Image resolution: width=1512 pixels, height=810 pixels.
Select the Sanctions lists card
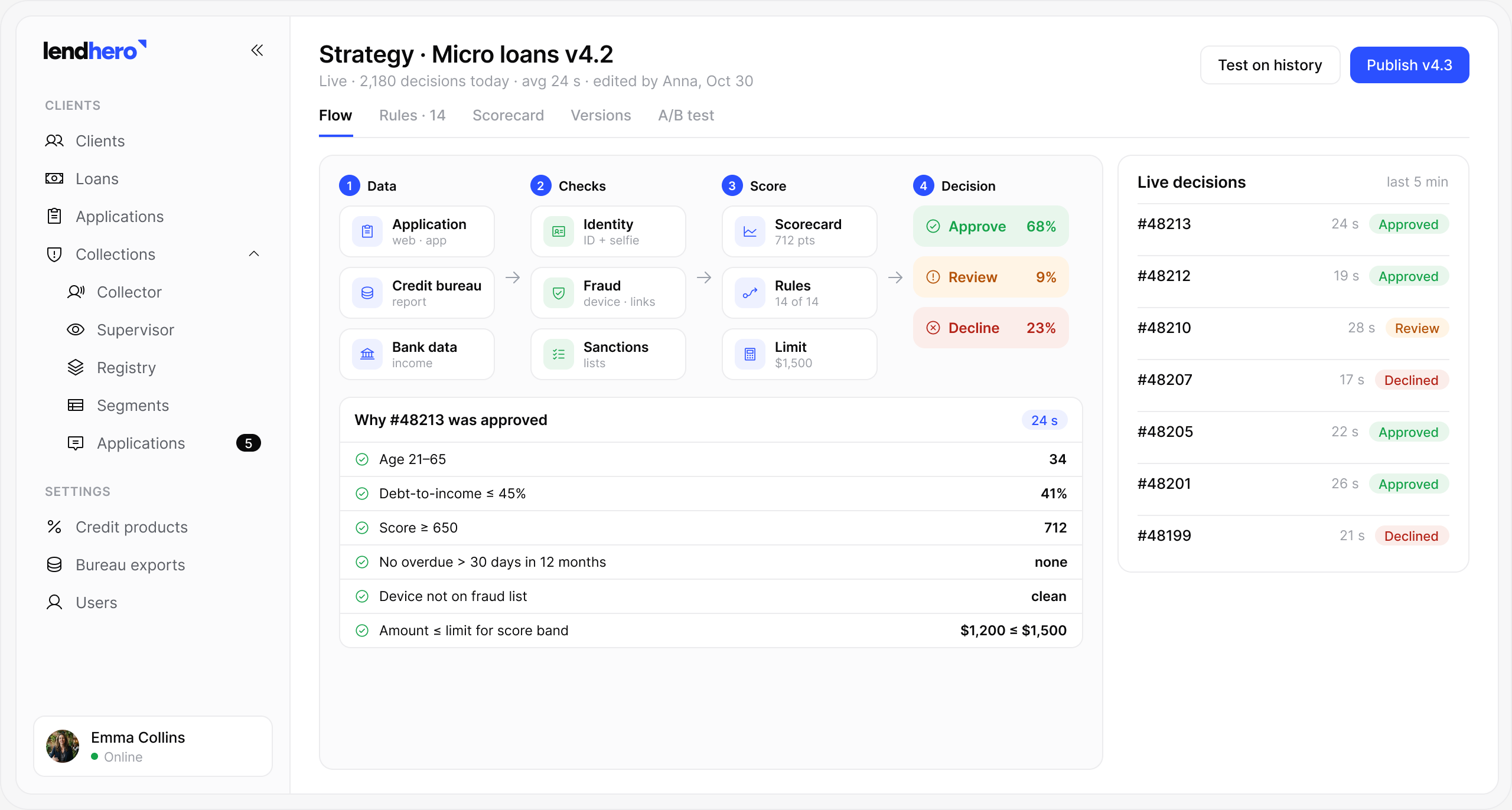pyautogui.click(x=608, y=354)
